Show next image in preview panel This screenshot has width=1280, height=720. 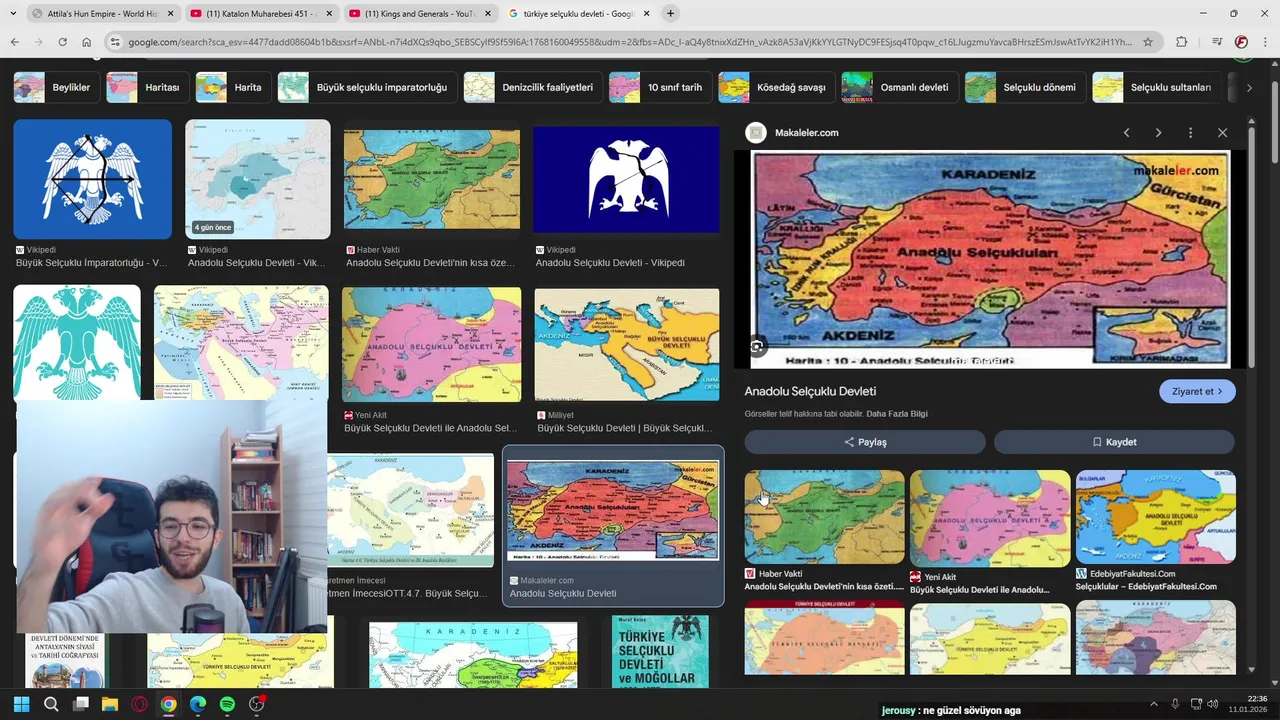pos(1158,132)
